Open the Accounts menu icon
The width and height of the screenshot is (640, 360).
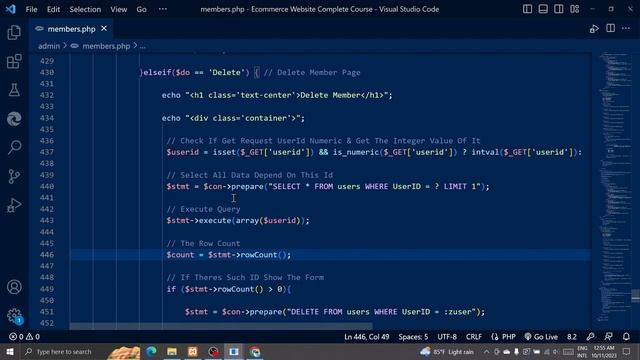coord(14,287)
